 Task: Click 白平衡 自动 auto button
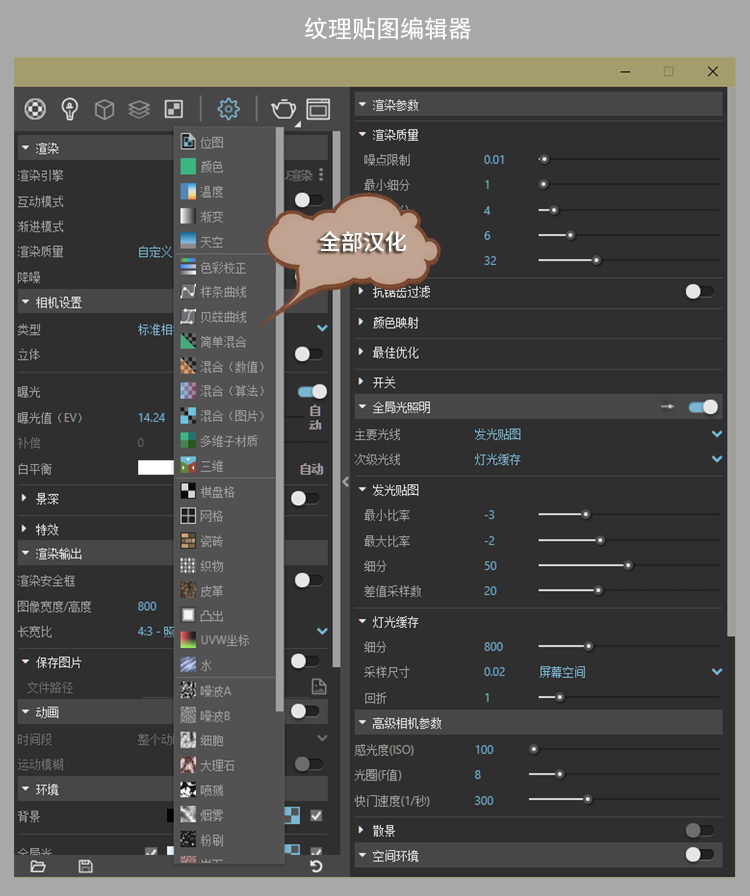click(312, 469)
